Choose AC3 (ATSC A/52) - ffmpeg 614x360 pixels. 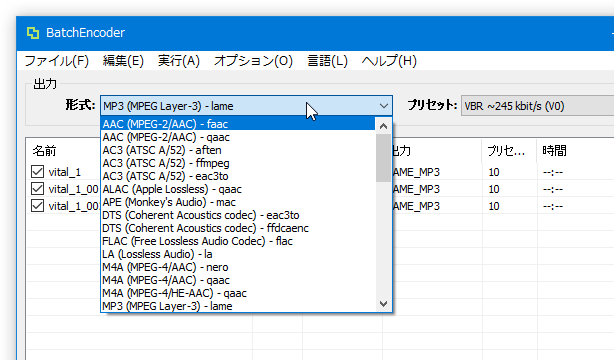pos(238,163)
